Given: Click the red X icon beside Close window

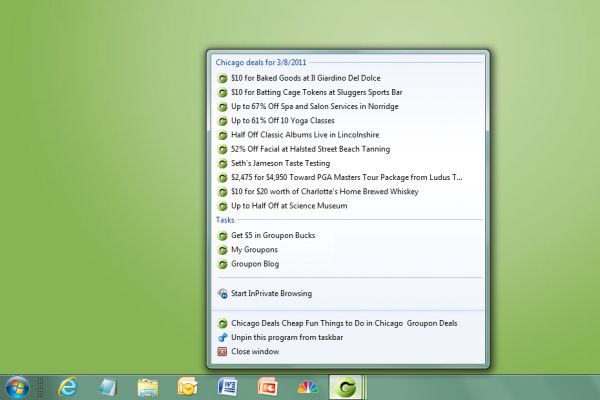Looking at the screenshot, I should [x=222, y=351].
